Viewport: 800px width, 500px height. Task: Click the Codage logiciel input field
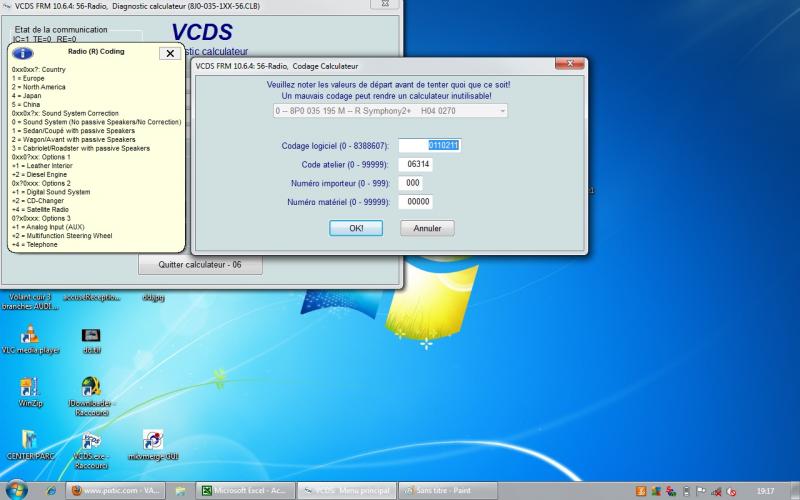(x=430, y=145)
